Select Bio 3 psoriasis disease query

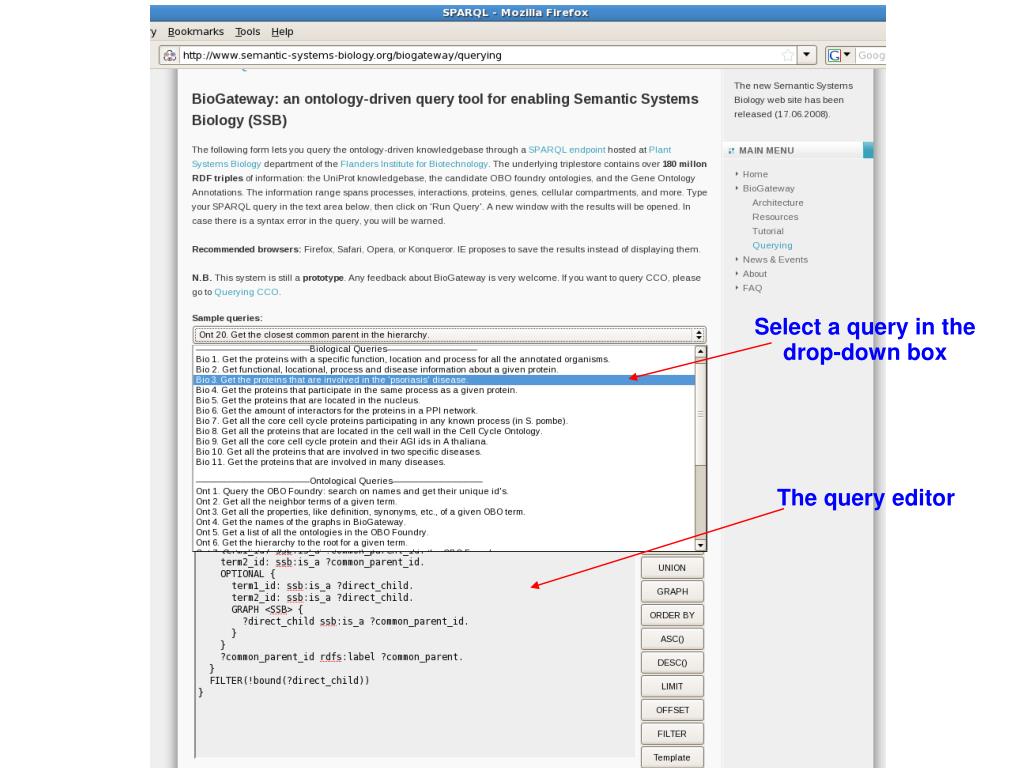[x=444, y=379]
